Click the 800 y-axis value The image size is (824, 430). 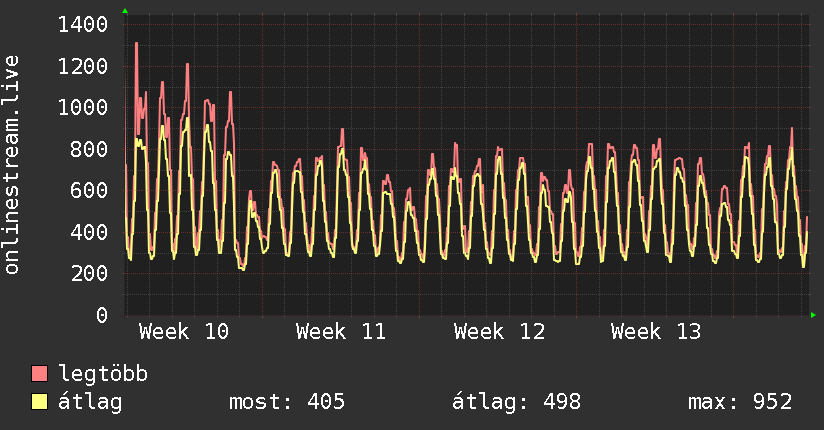tap(89, 149)
